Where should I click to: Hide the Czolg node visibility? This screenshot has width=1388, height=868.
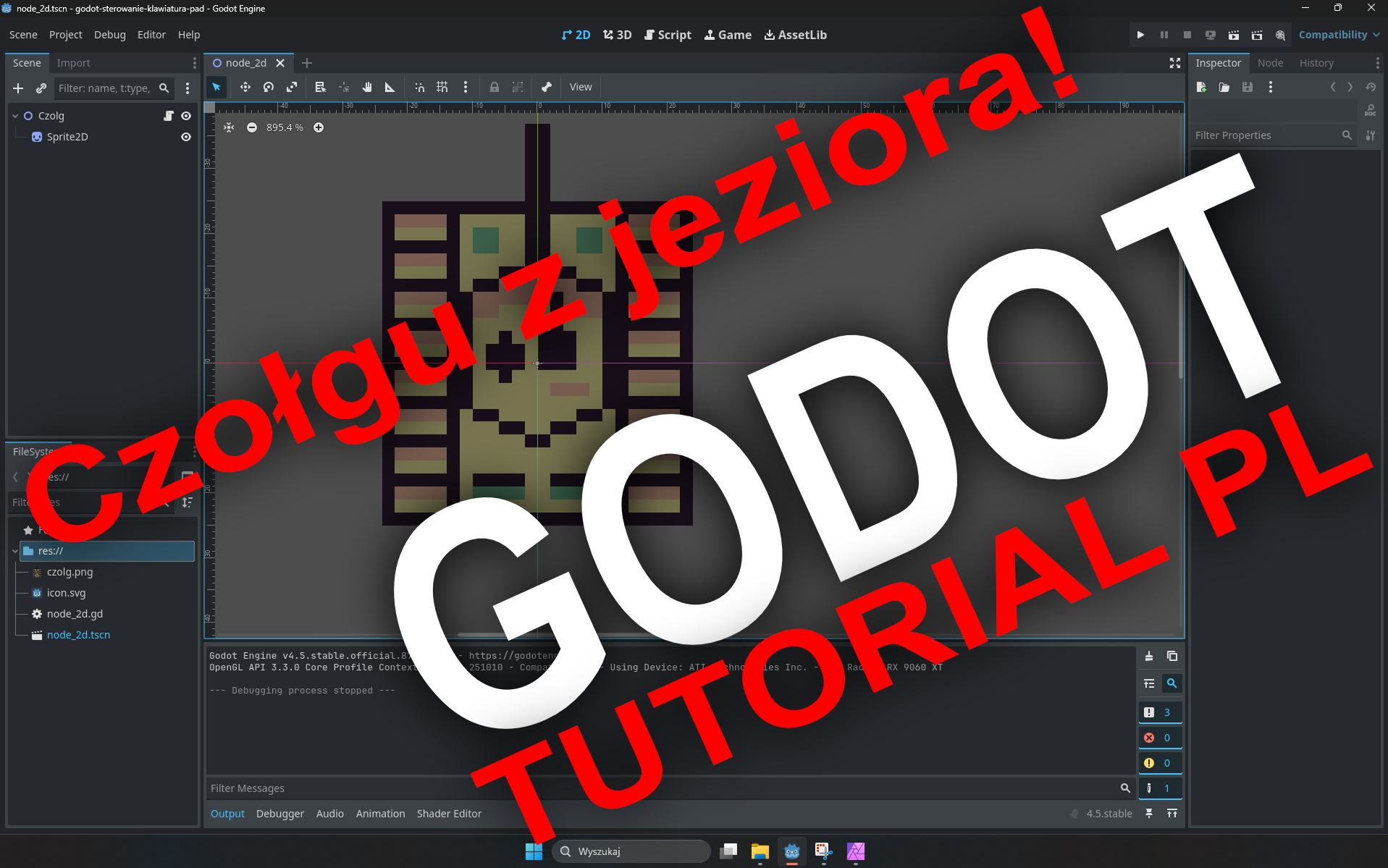[186, 116]
